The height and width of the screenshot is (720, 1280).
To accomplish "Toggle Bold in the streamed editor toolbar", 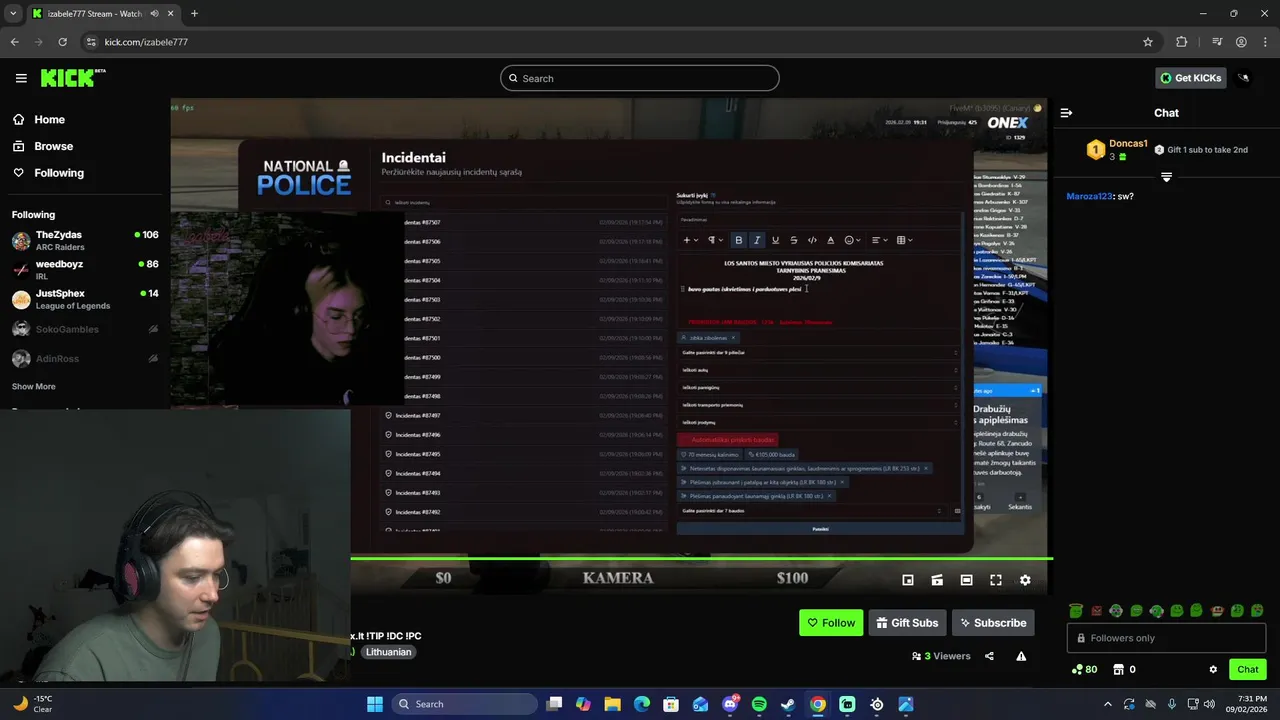I will tap(739, 240).
